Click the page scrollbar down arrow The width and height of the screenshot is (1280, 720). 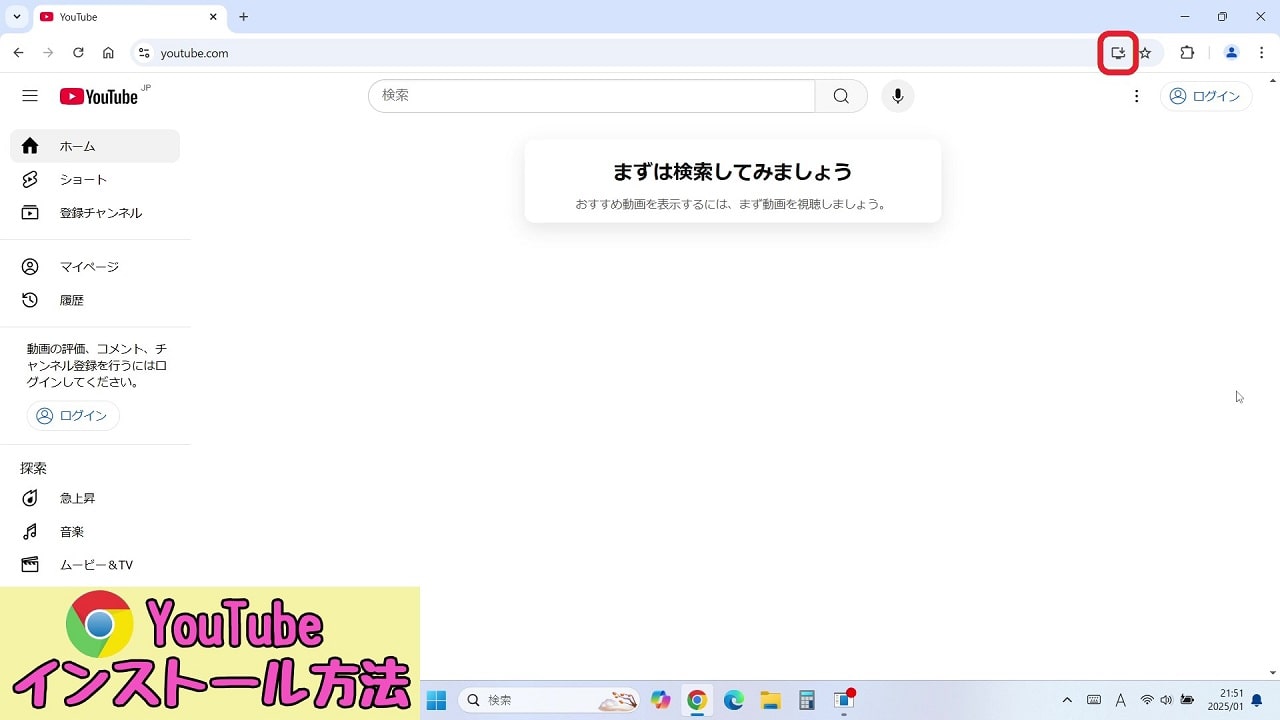1272,673
